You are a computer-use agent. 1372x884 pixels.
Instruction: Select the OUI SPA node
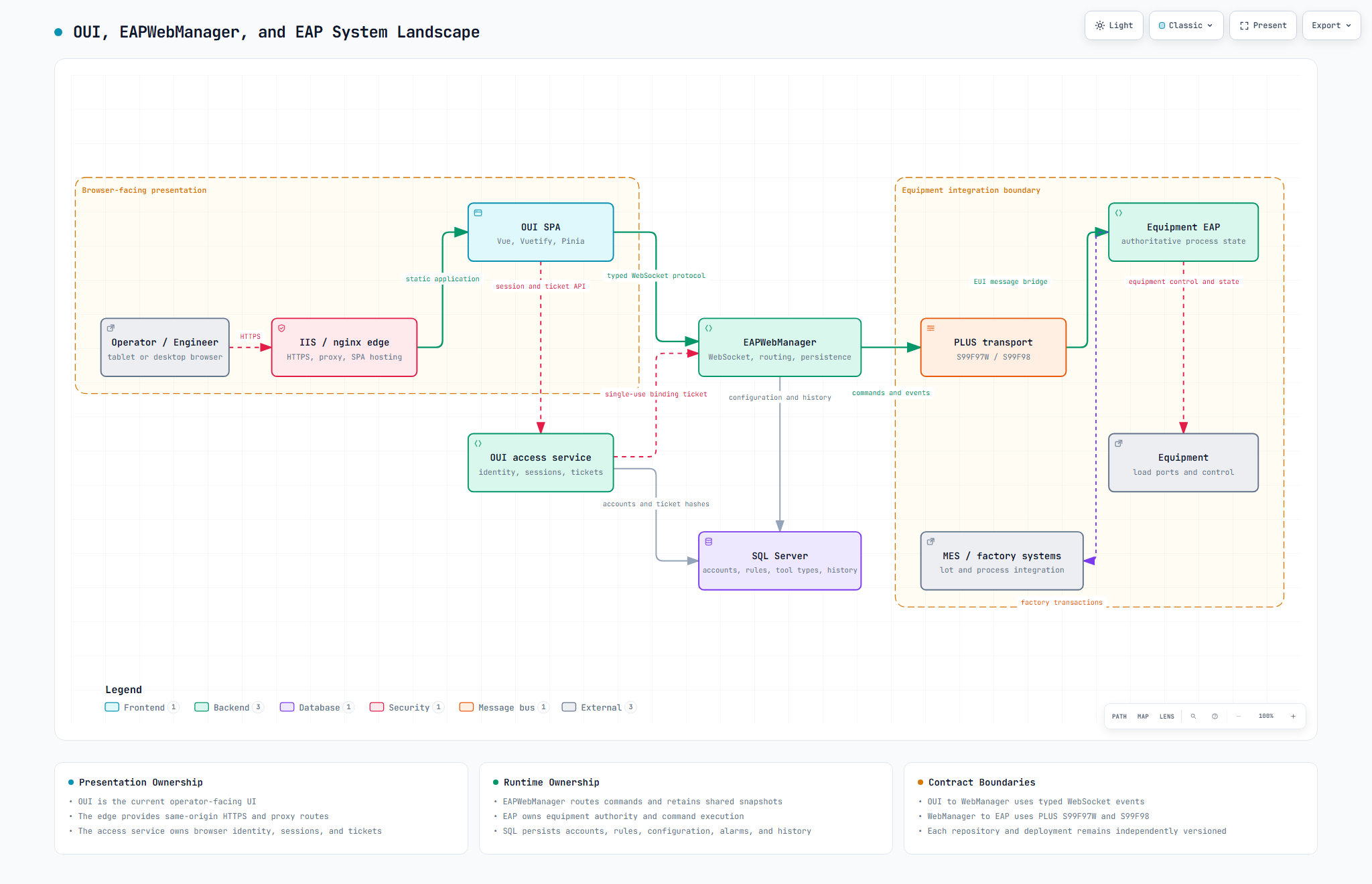point(541,232)
